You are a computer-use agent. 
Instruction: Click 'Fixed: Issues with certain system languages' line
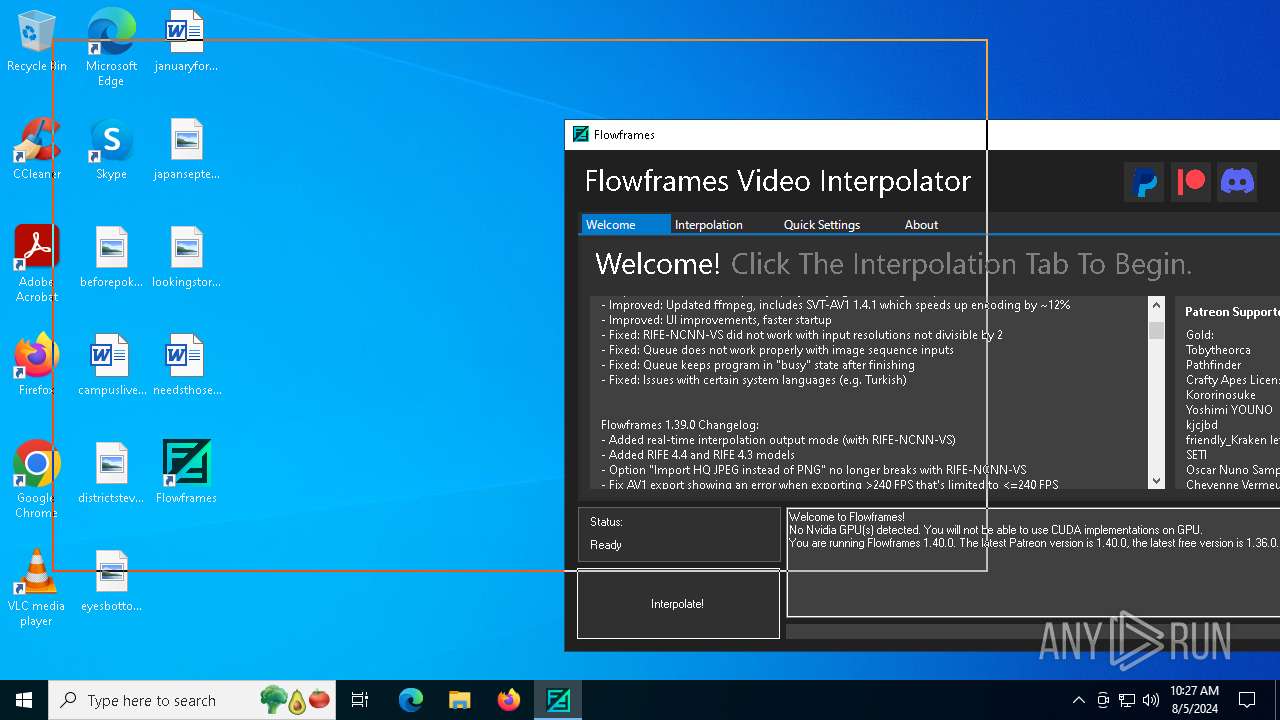tap(754, 380)
